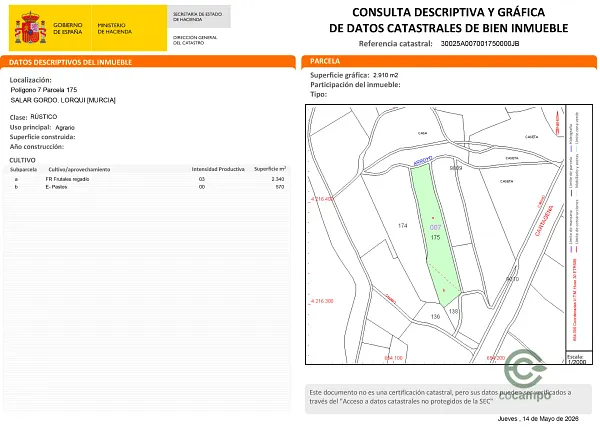Select reference number 30025A007001750000JB
The width and height of the screenshot is (600, 429).
[x=480, y=44]
